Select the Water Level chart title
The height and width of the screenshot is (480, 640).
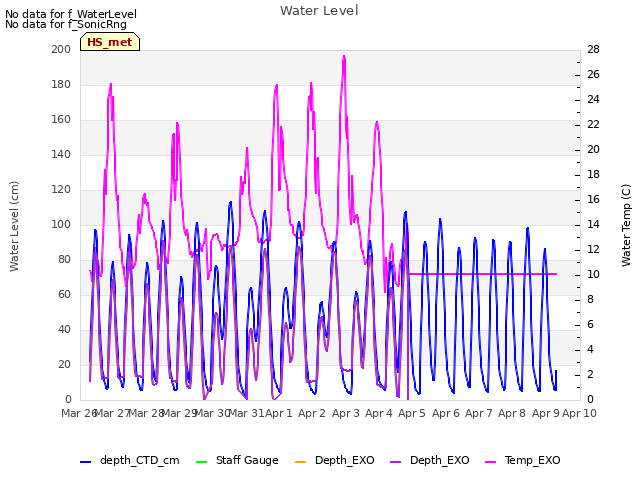coord(319,10)
